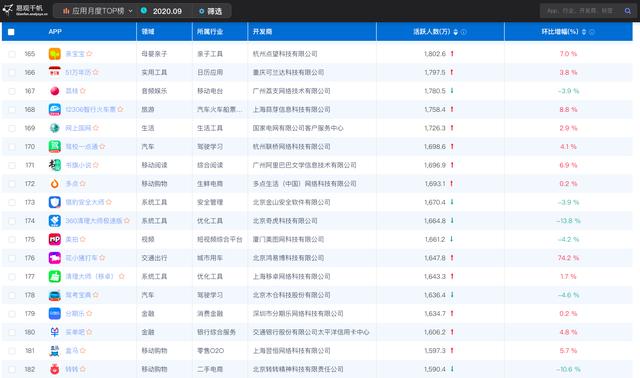This screenshot has height=378, width=640.
Task: Check the checkbox for row 174
Action: coord(12,221)
